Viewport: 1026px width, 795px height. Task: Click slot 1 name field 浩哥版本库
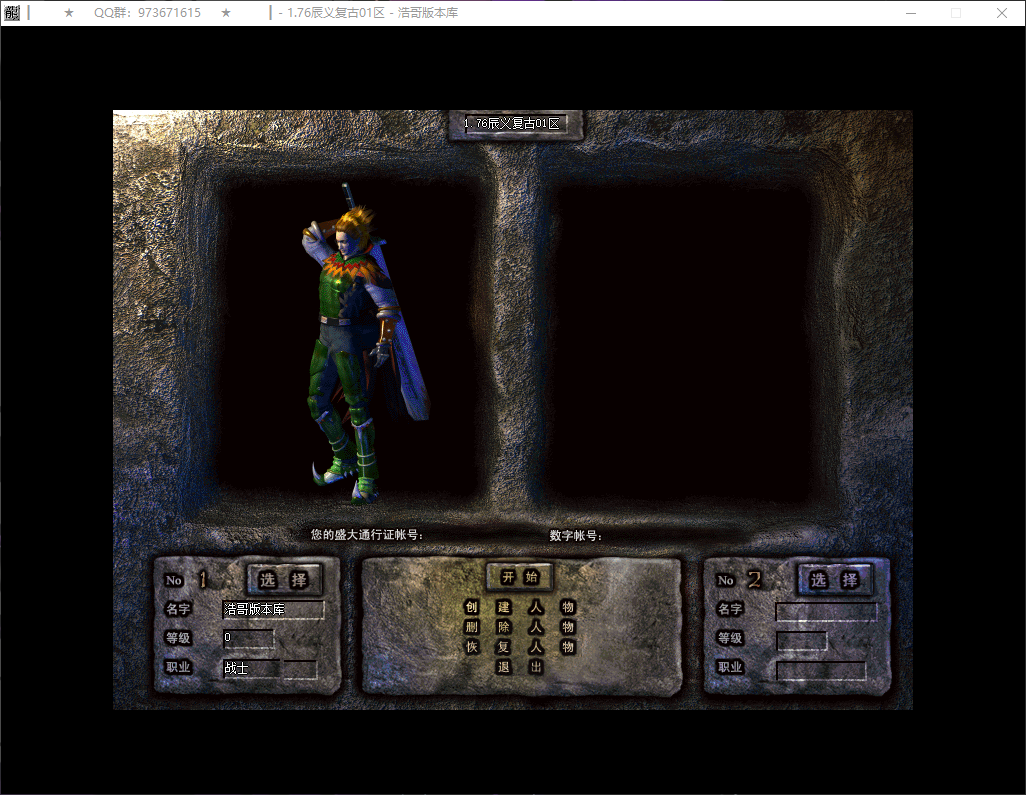(273, 609)
